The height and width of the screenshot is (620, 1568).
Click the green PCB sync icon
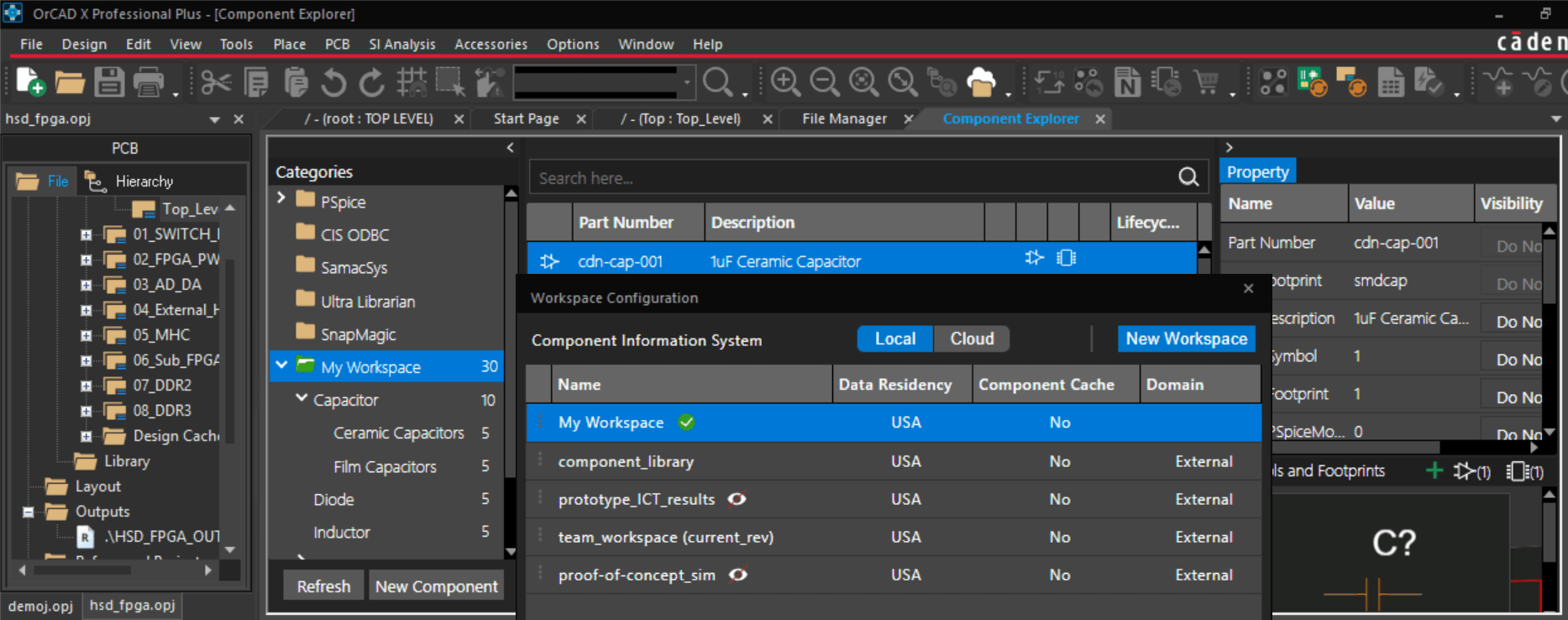pyautogui.click(x=1312, y=82)
